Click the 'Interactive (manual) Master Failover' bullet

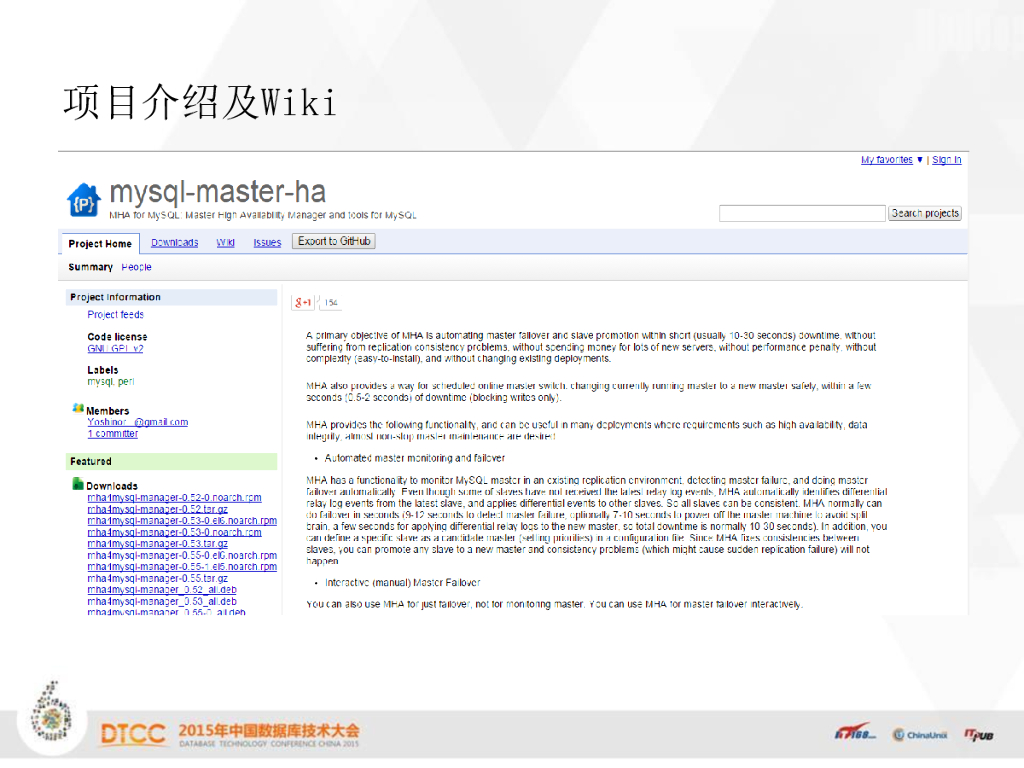402,583
